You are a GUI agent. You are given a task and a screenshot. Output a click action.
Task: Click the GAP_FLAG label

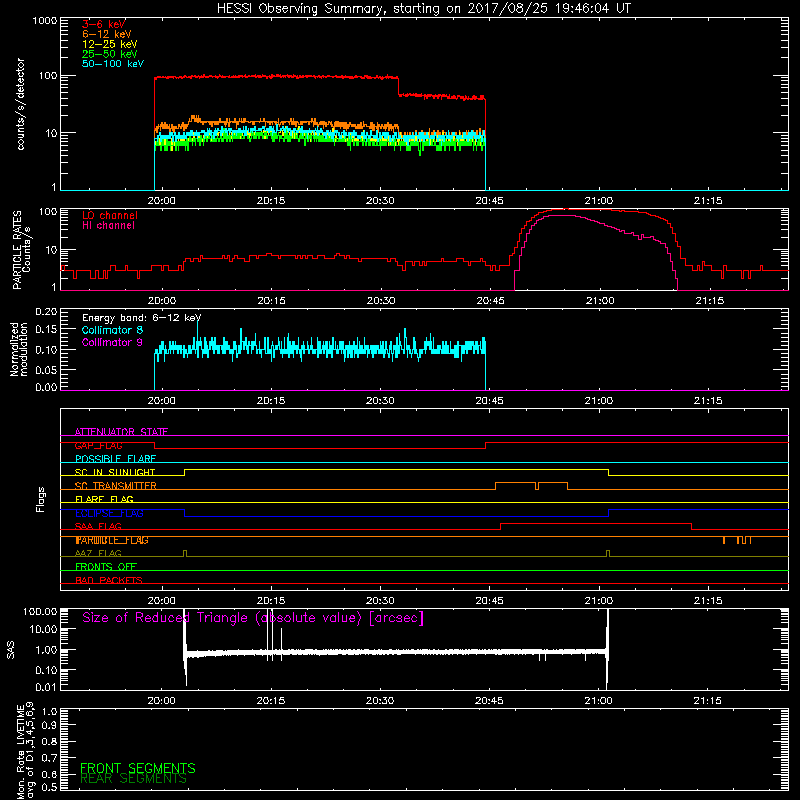pyautogui.click(x=98, y=445)
